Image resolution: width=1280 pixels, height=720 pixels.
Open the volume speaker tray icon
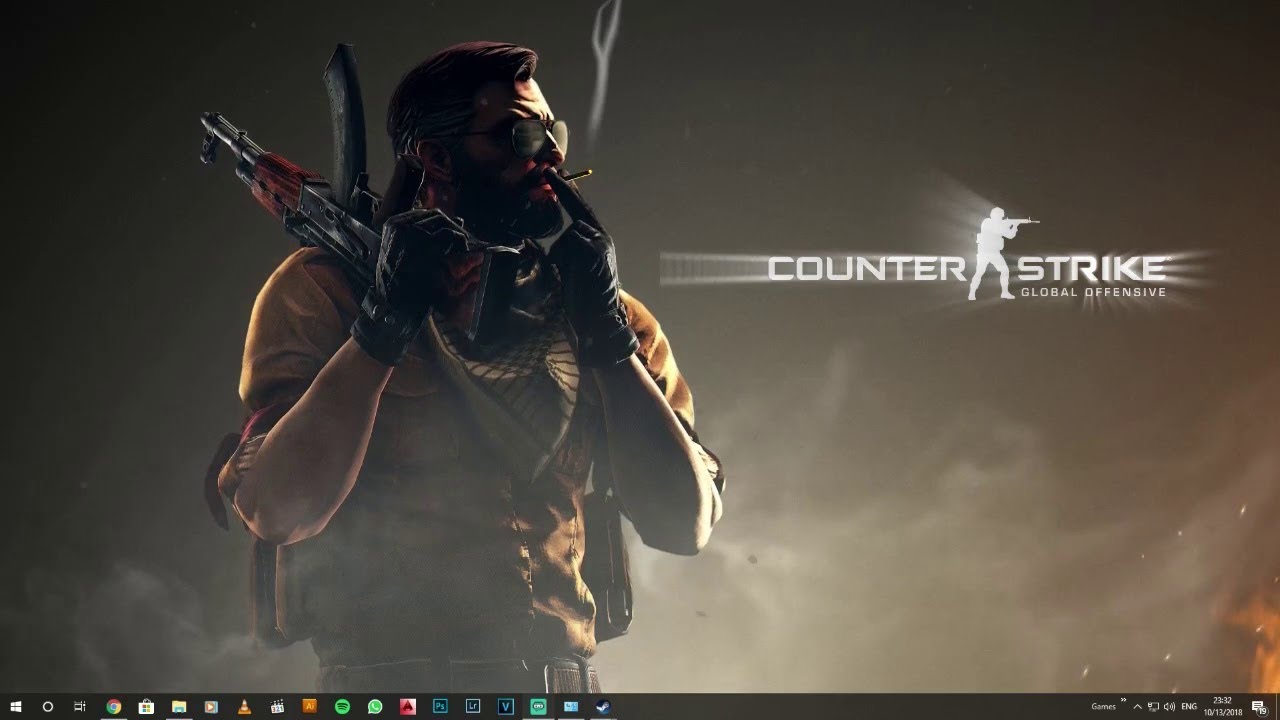(x=1169, y=707)
